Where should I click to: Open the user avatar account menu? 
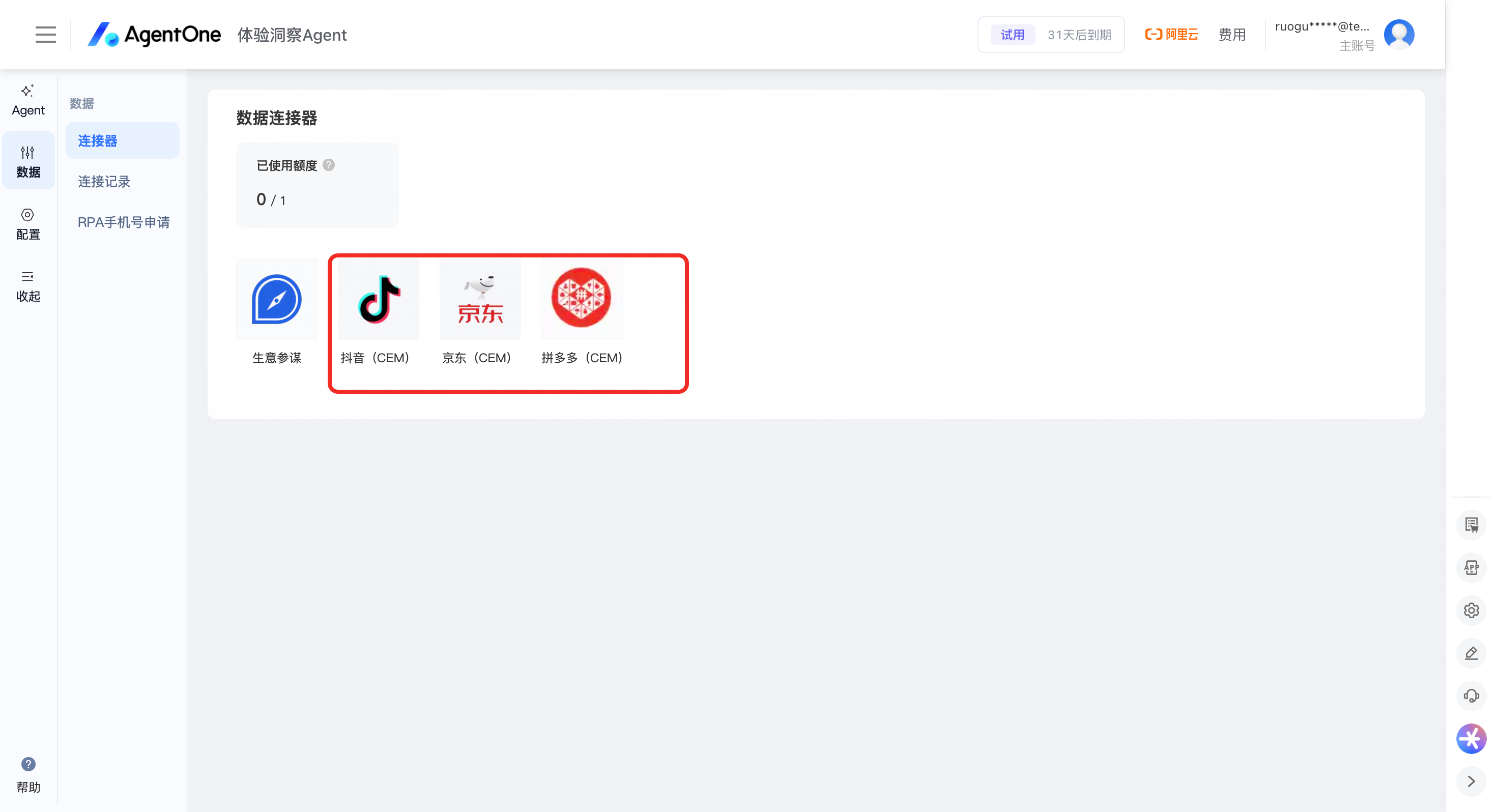(x=1399, y=35)
